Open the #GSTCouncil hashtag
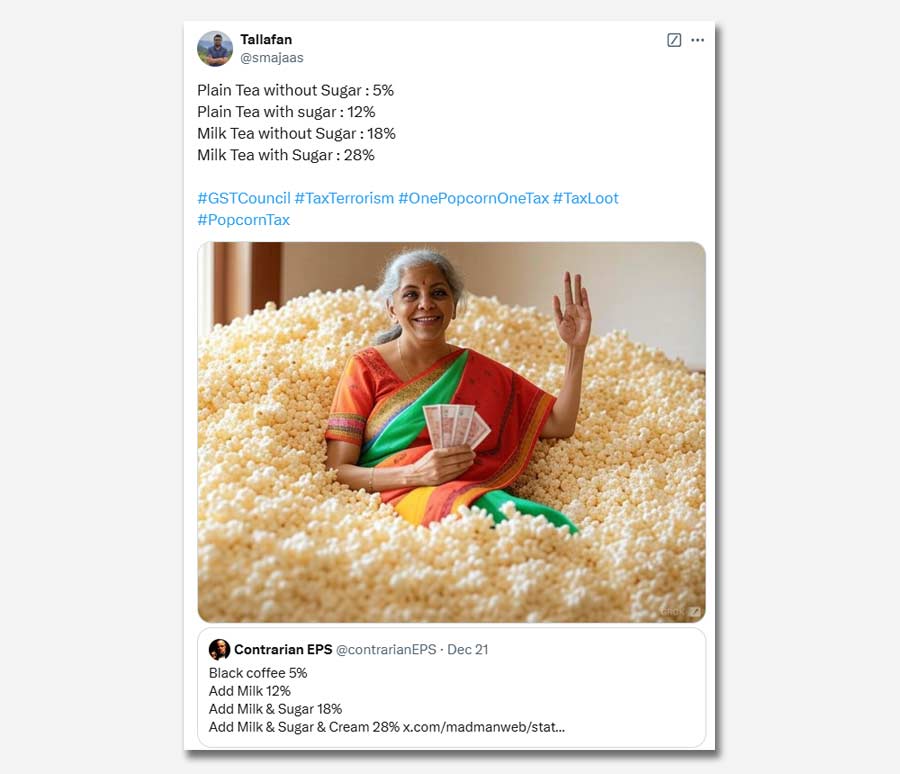This screenshot has height=774, width=900. [244, 198]
